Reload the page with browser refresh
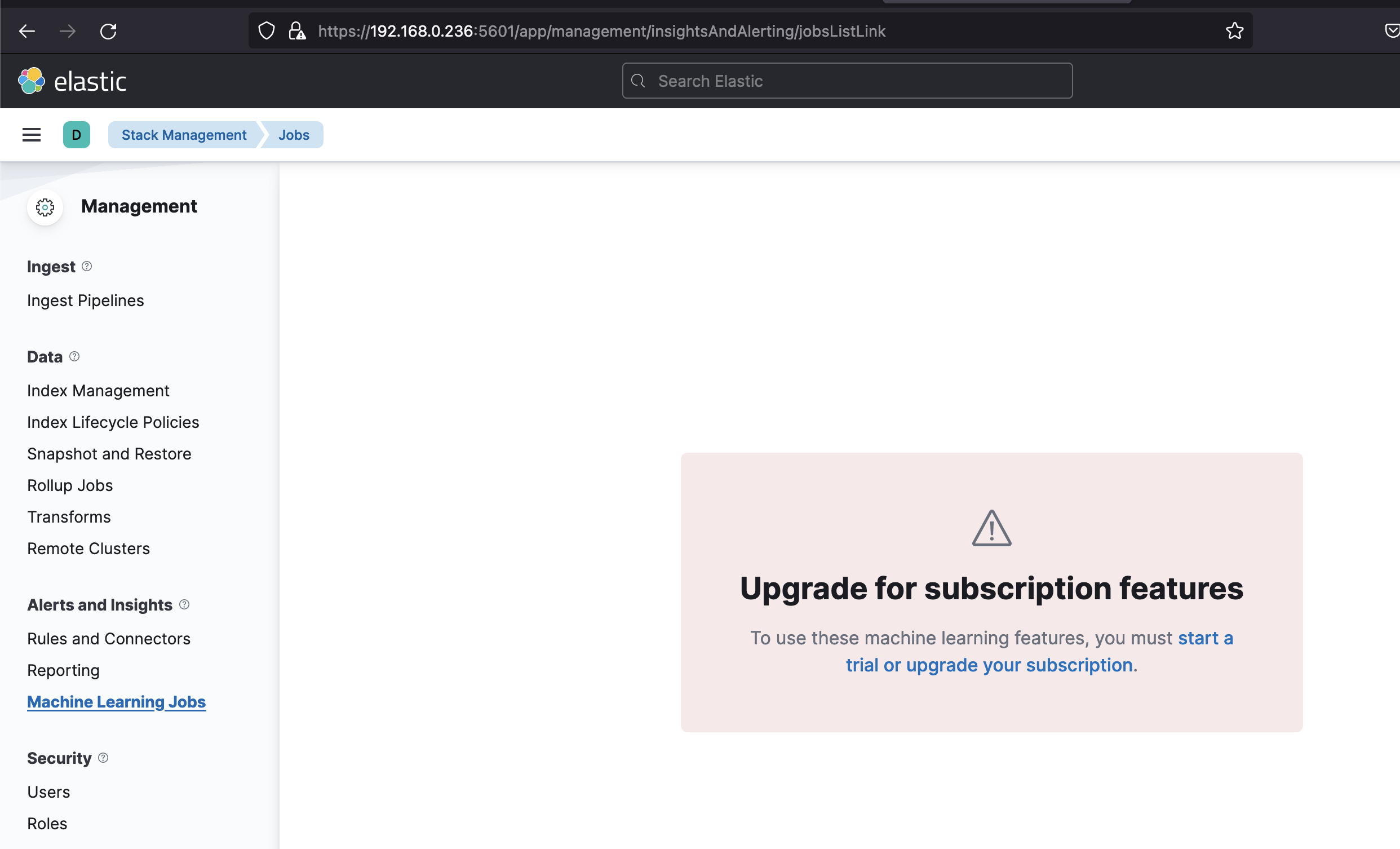The width and height of the screenshot is (1400, 849). [108, 31]
